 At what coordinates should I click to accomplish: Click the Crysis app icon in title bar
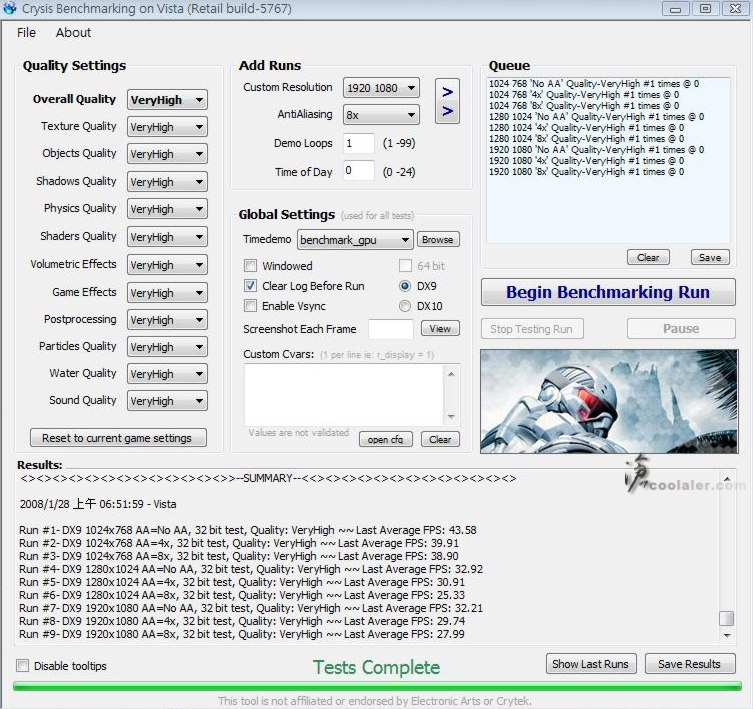coord(10,9)
